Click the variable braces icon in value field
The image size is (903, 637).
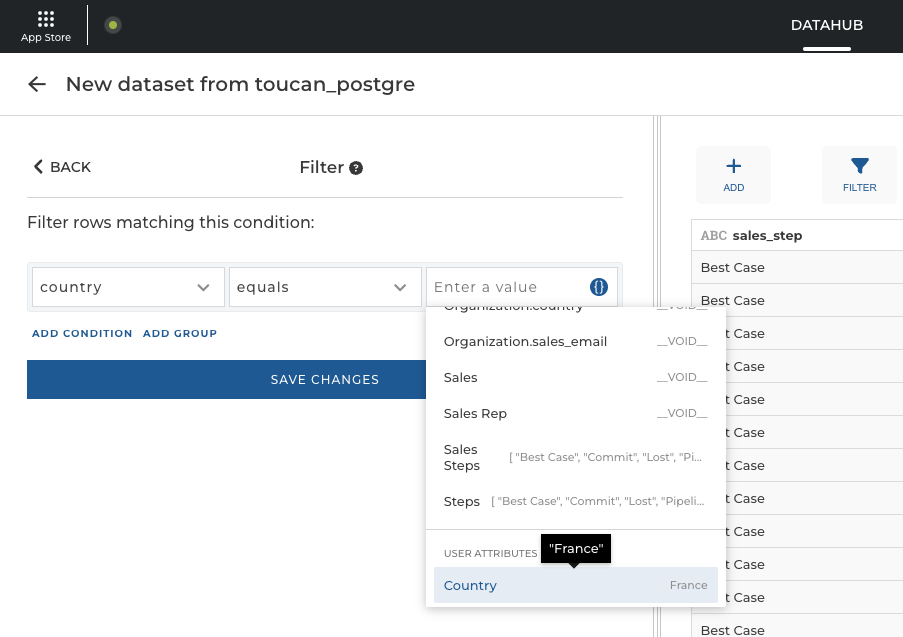pyautogui.click(x=599, y=287)
